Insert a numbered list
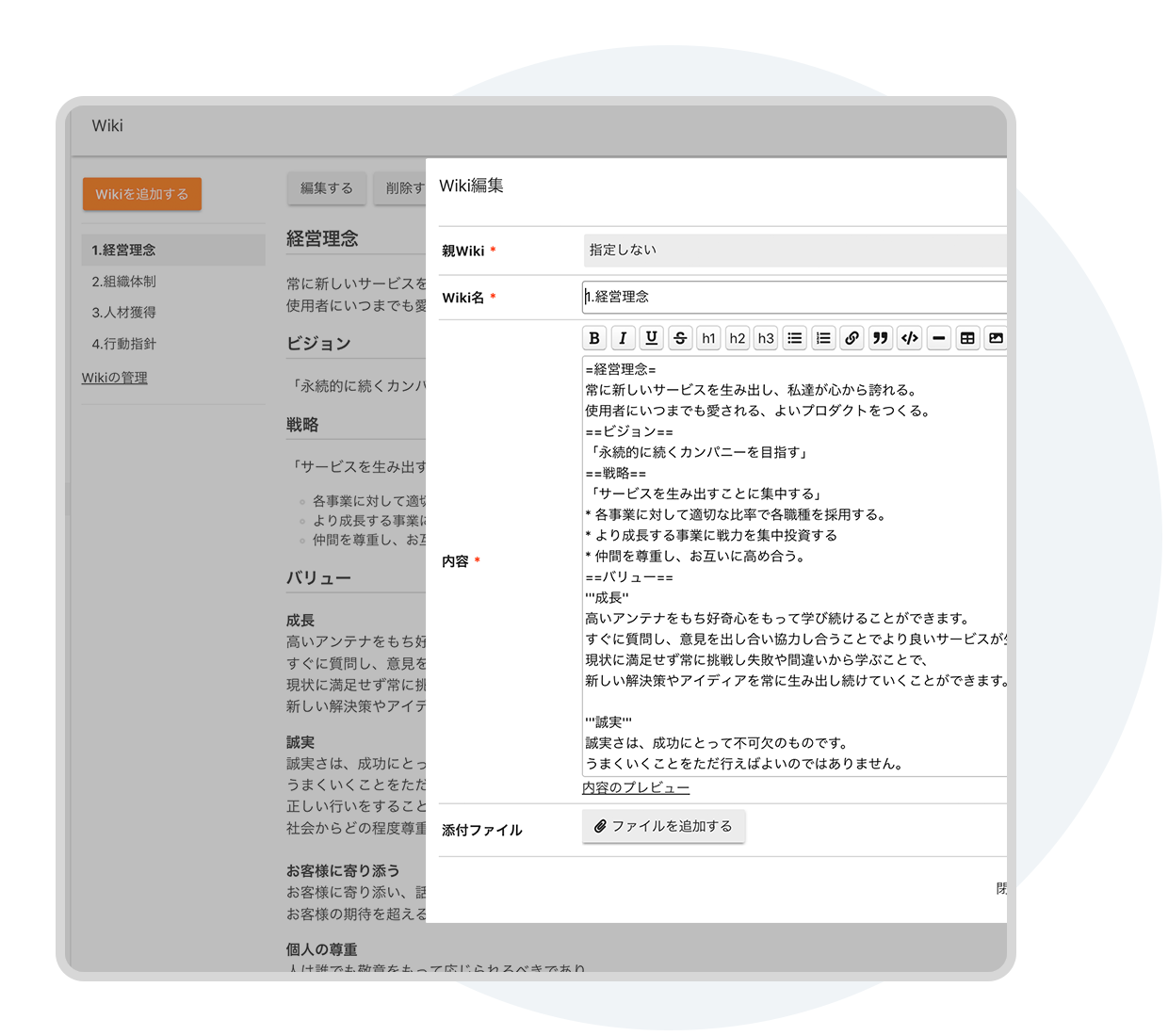Screen dimensions: 1168x1036 [823, 337]
